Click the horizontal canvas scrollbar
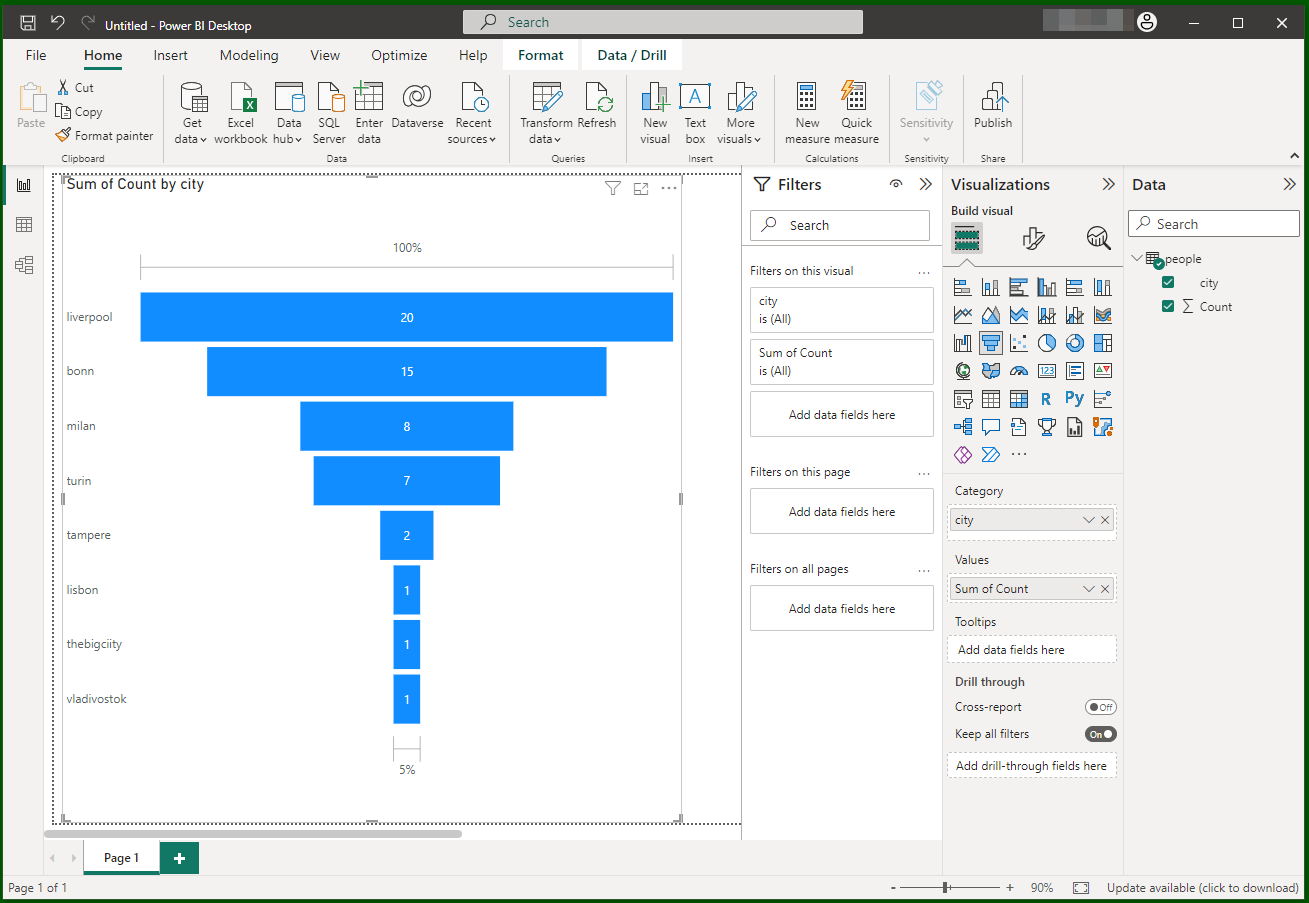The image size is (1309, 903). (x=253, y=833)
